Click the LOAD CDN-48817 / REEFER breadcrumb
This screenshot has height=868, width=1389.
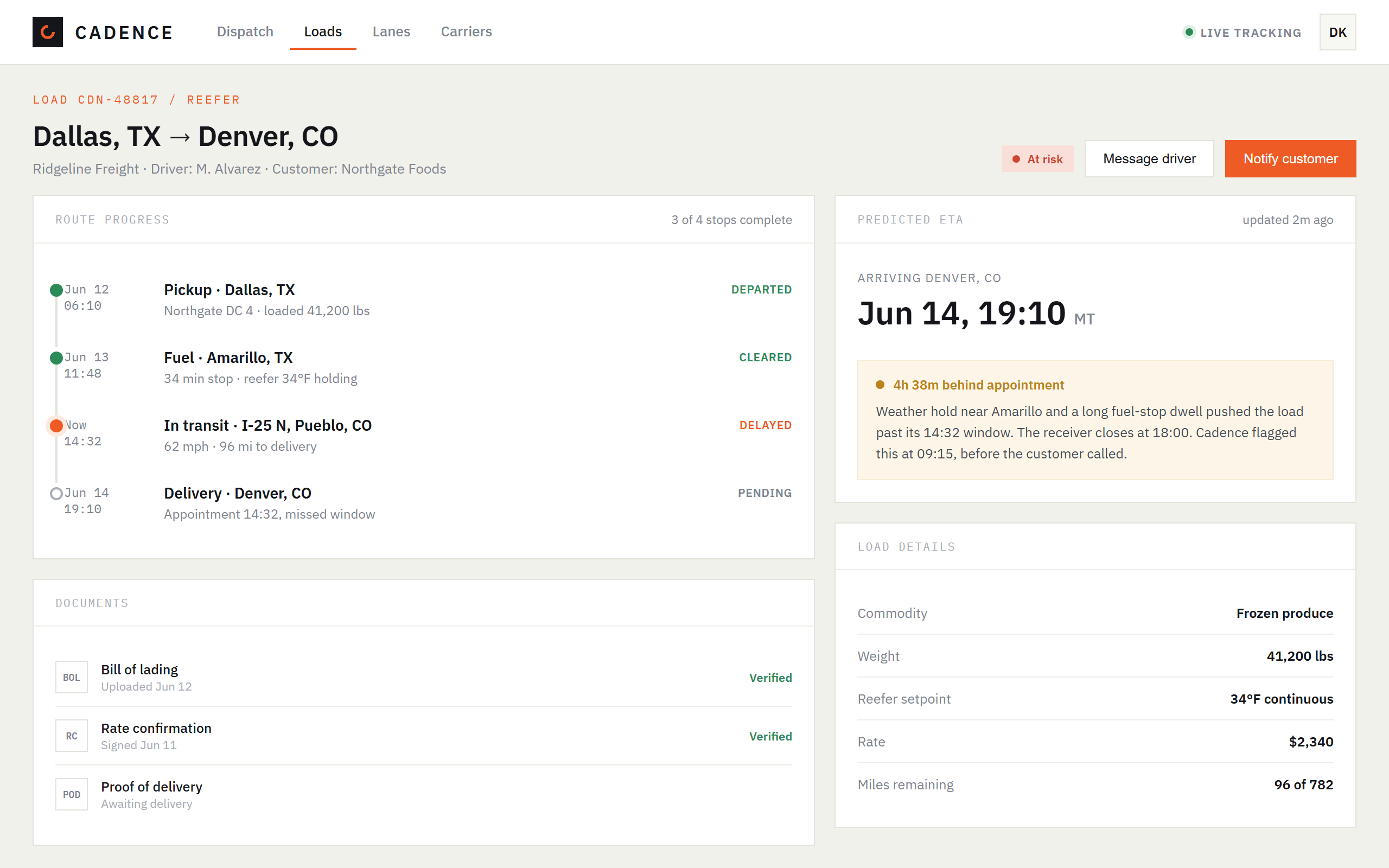(137, 100)
